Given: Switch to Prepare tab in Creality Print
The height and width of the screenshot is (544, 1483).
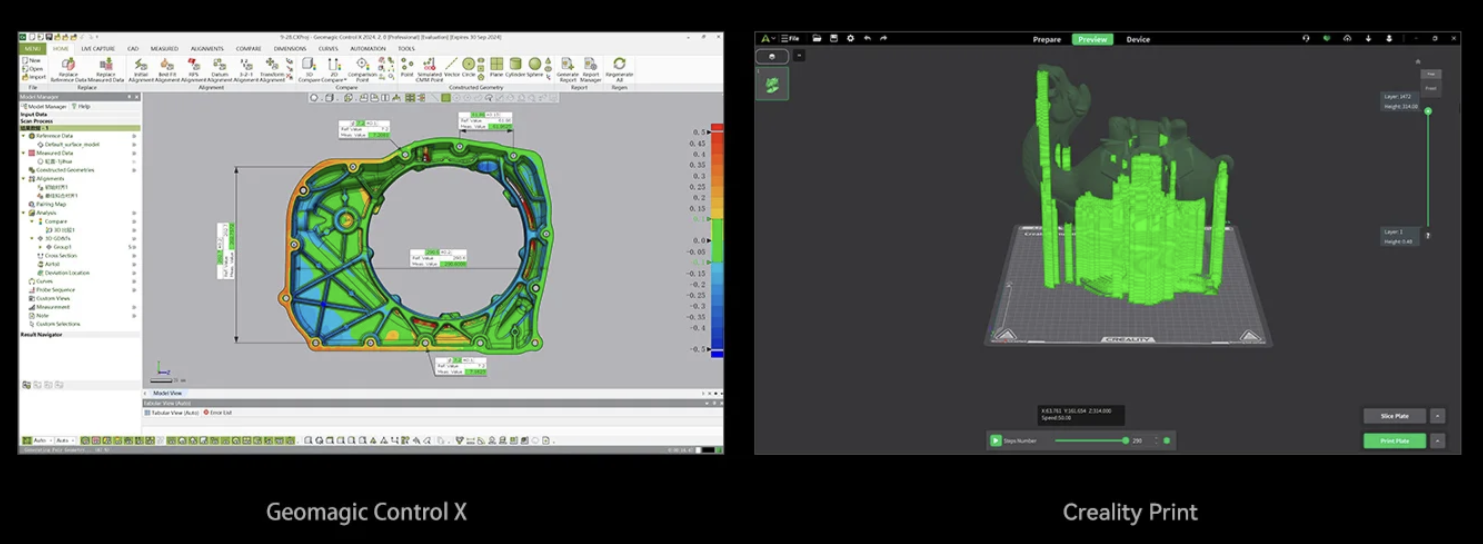Looking at the screenshot, I should pos(1047,39).
